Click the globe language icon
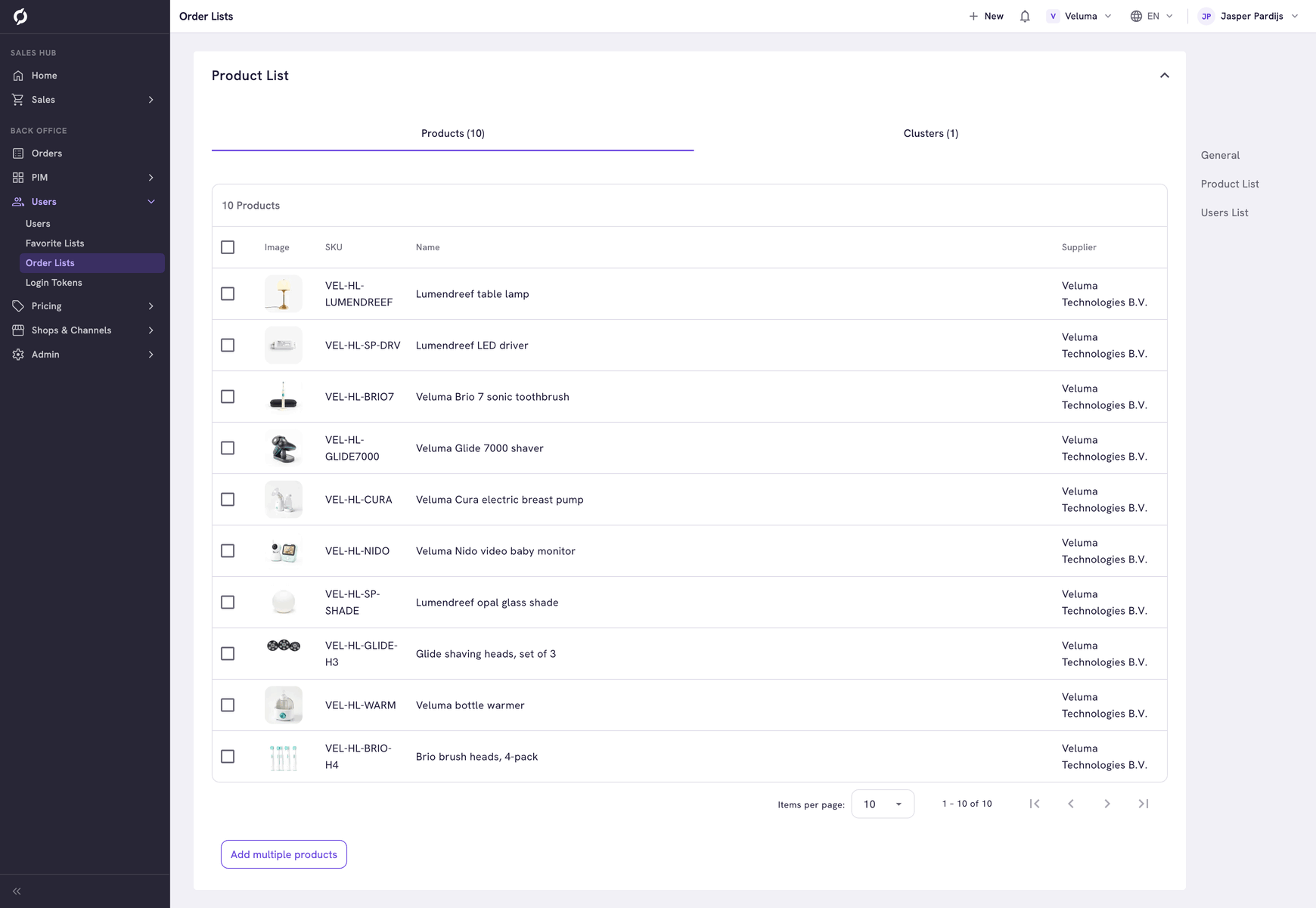 [x=1136, y=16]
